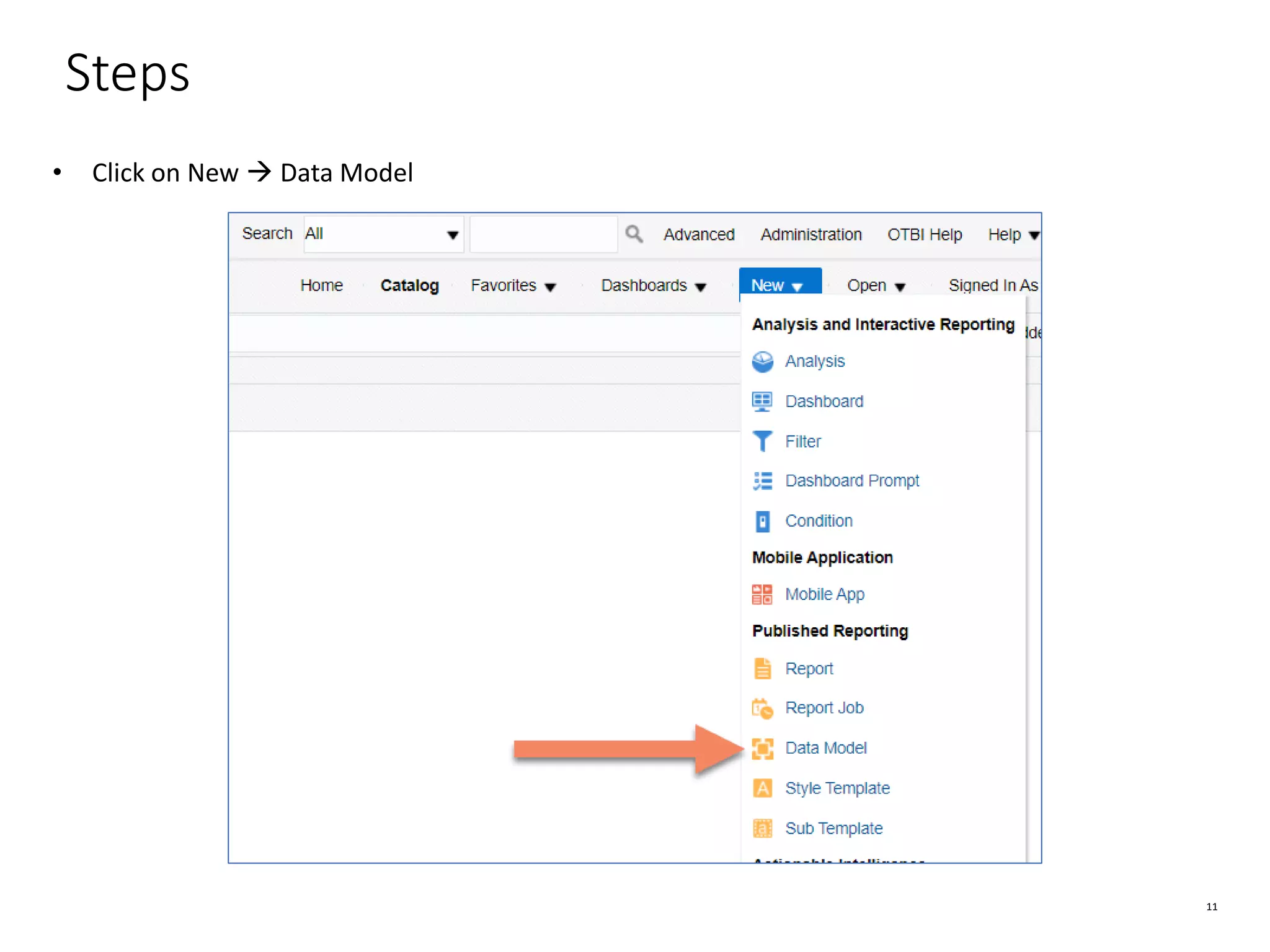Choose Report under Published Reporting

[809, 669]
